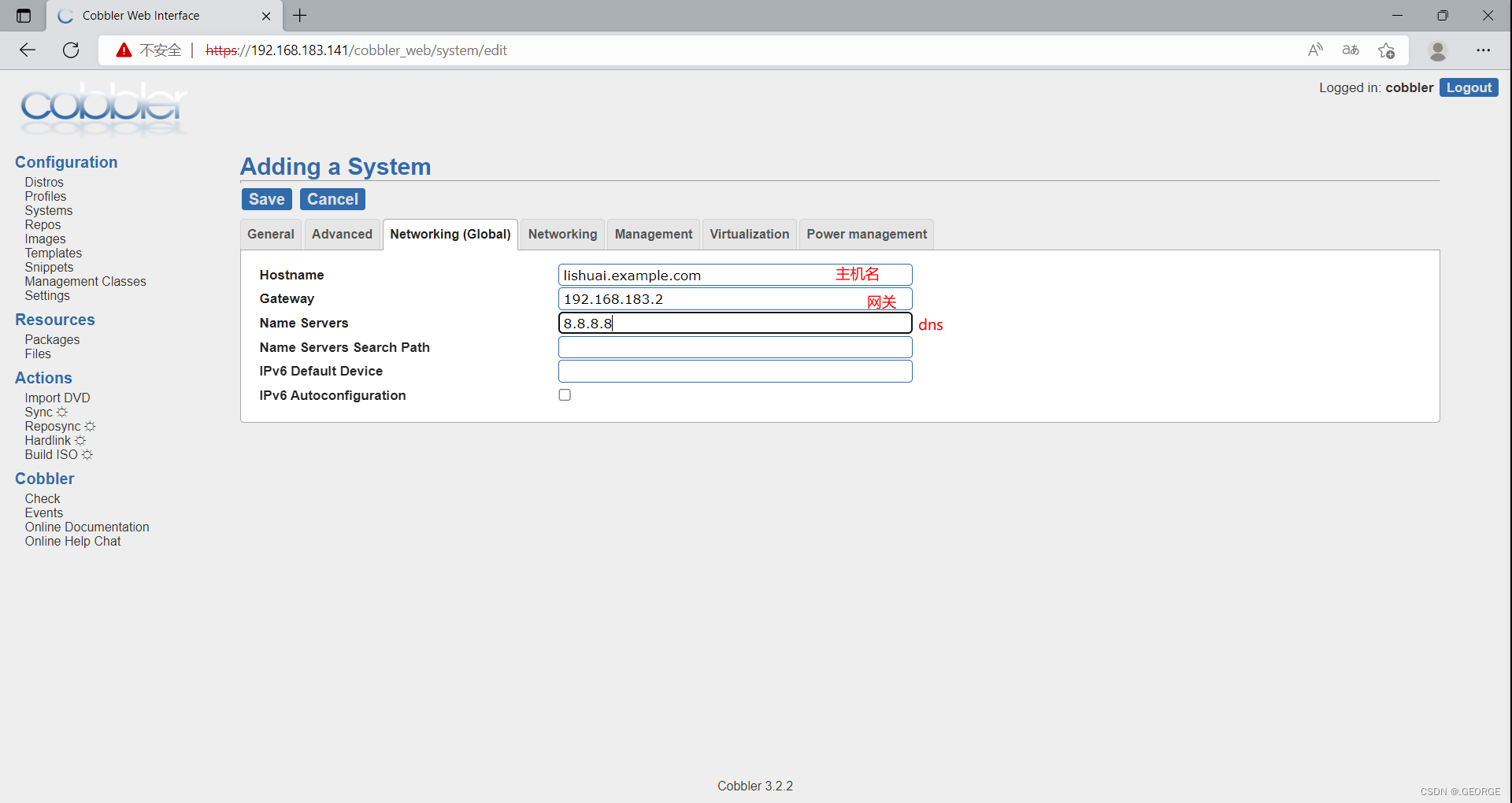Screen dimensions: 1512x803
Task: Click the Cobbler 3.2.2 version text
Action: pyautogui.click(x=755, y=786)
